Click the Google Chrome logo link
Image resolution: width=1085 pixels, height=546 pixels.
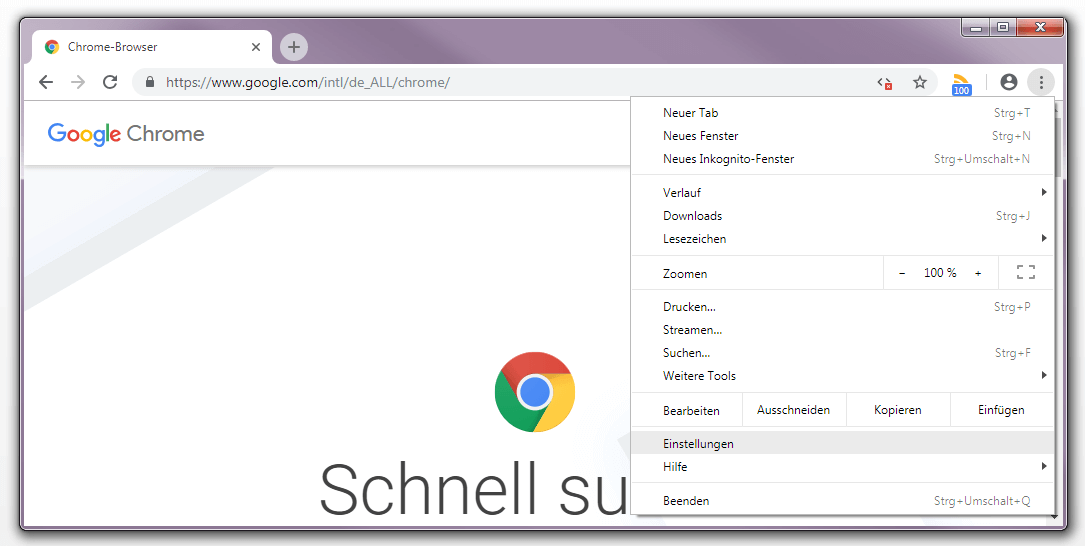click(126, 134)
